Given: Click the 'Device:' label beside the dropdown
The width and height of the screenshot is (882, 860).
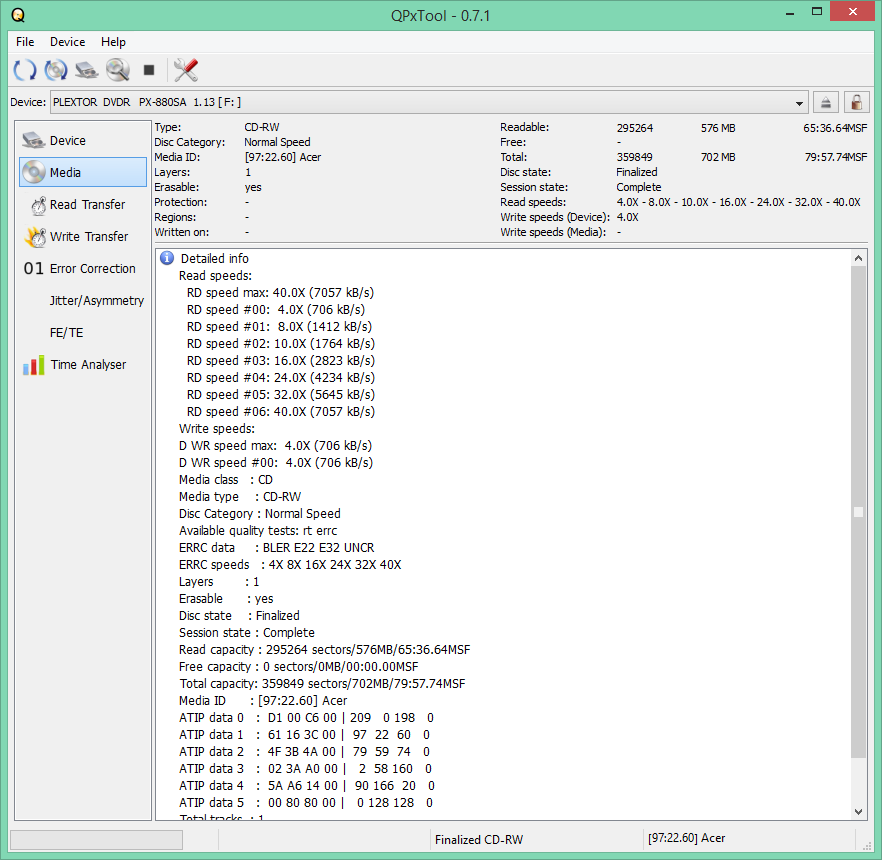Looking at the screenshot, I should (28, 102).
